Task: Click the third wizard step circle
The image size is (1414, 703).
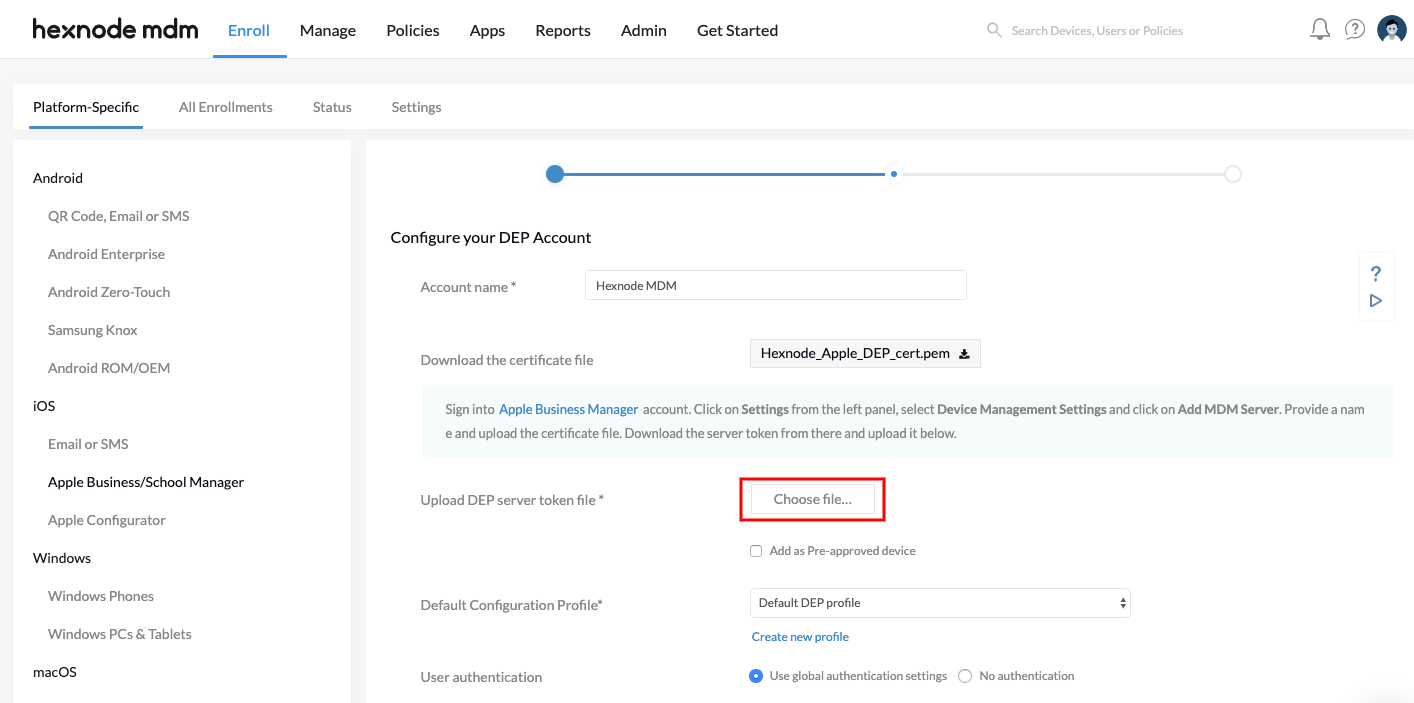Action: [x=1233, y=174]
